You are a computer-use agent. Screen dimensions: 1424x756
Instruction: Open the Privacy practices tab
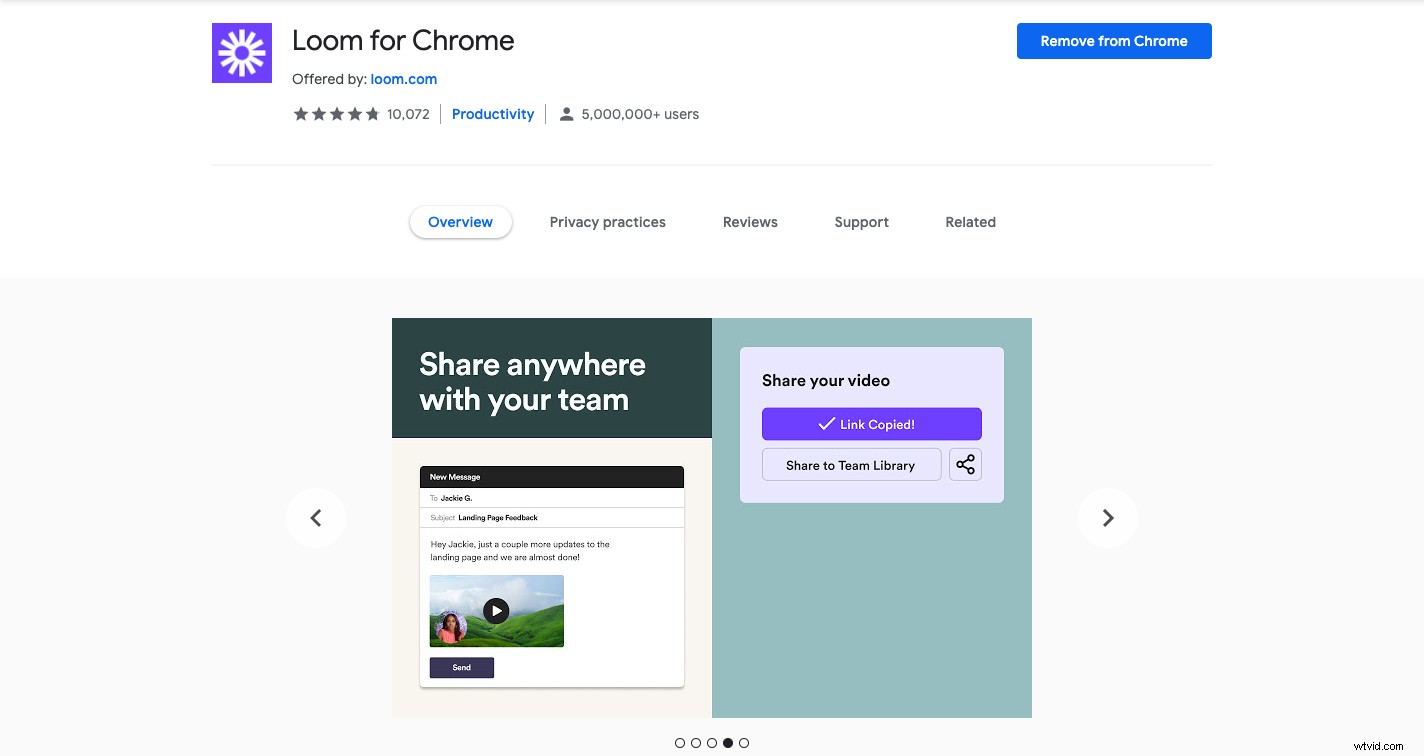[x=607, y=222]
